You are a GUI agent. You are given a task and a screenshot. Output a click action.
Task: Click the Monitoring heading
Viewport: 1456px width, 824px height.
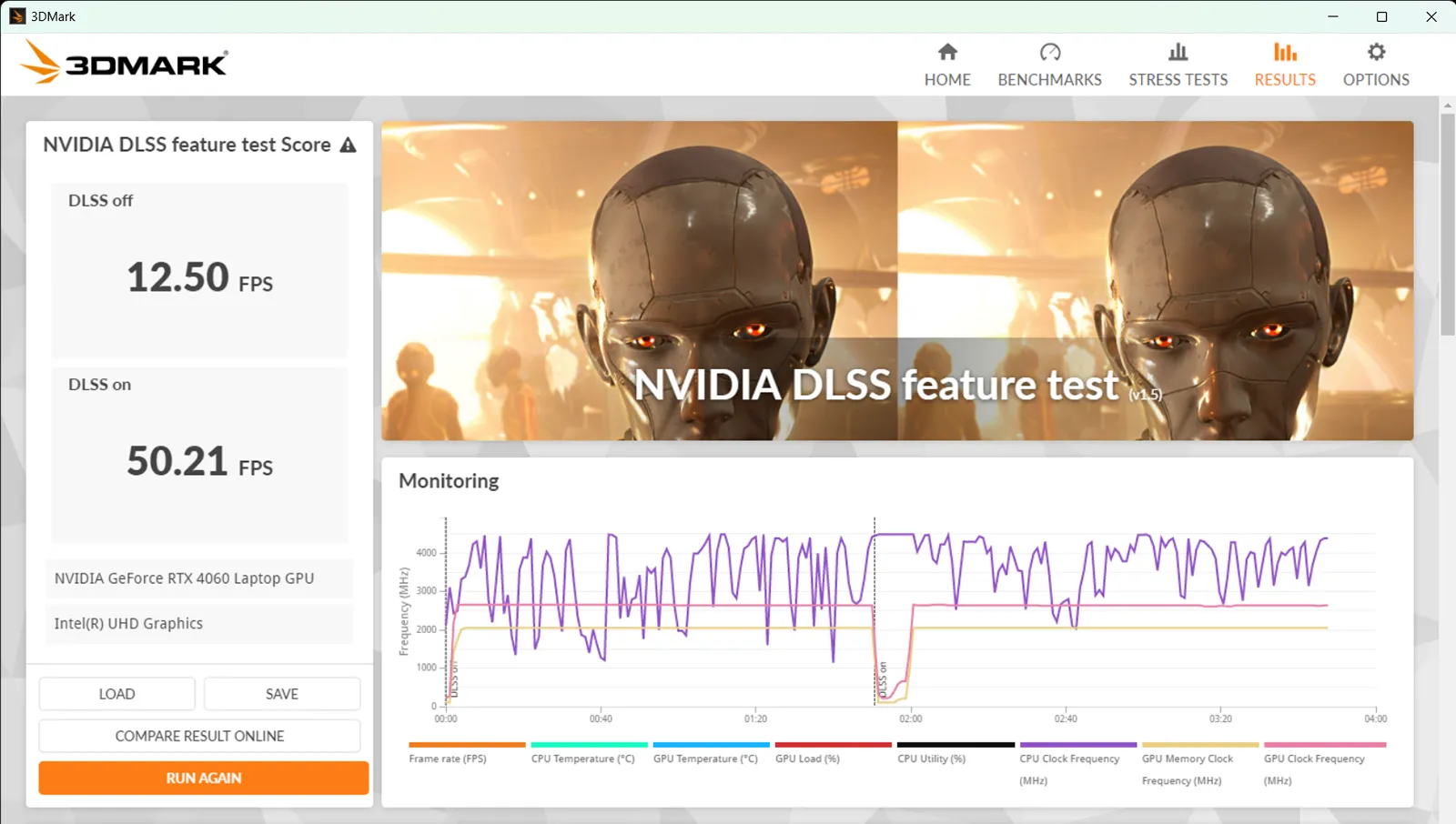pos(449,480)
